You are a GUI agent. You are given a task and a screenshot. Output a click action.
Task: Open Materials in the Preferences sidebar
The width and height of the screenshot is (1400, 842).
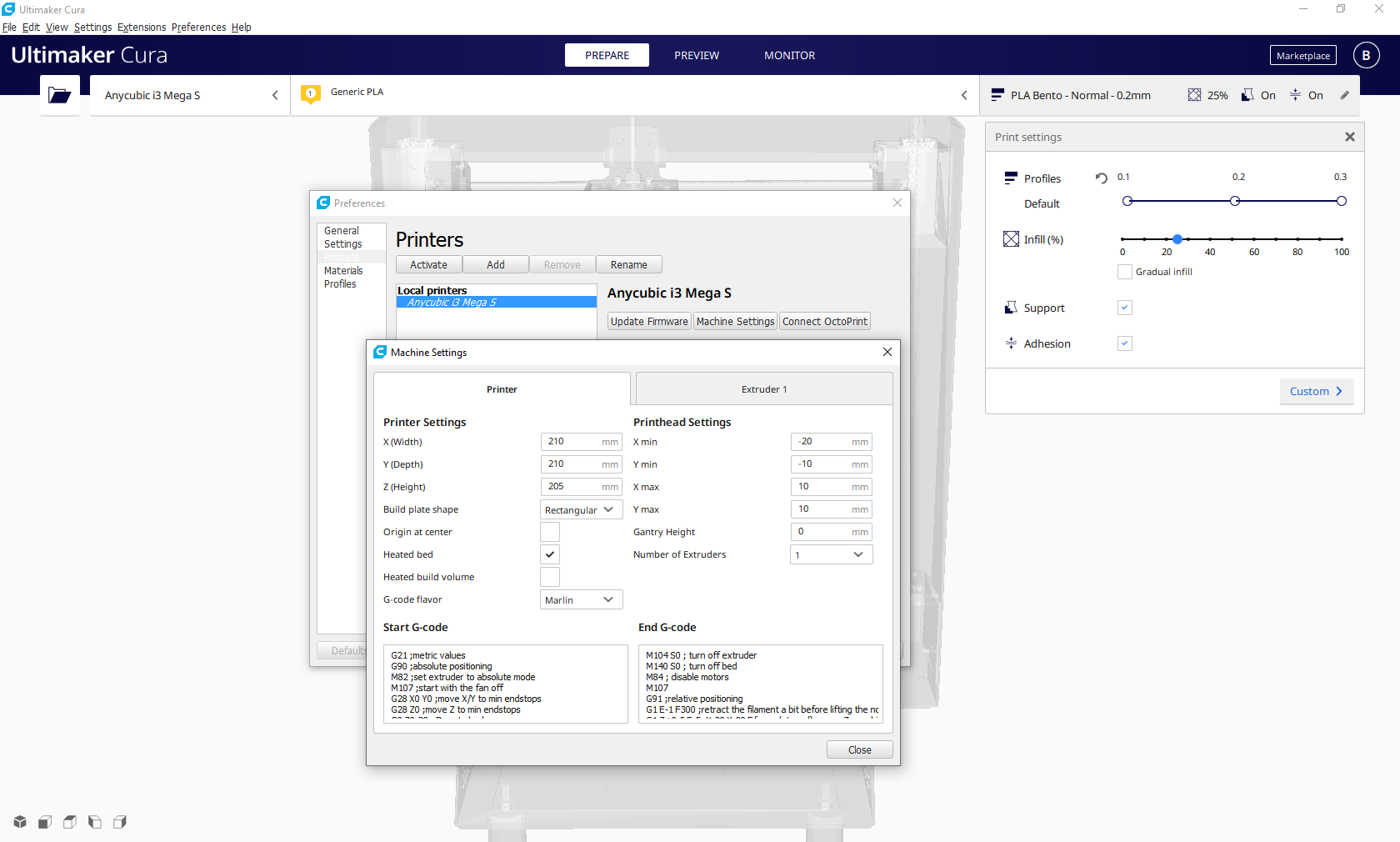343,270
